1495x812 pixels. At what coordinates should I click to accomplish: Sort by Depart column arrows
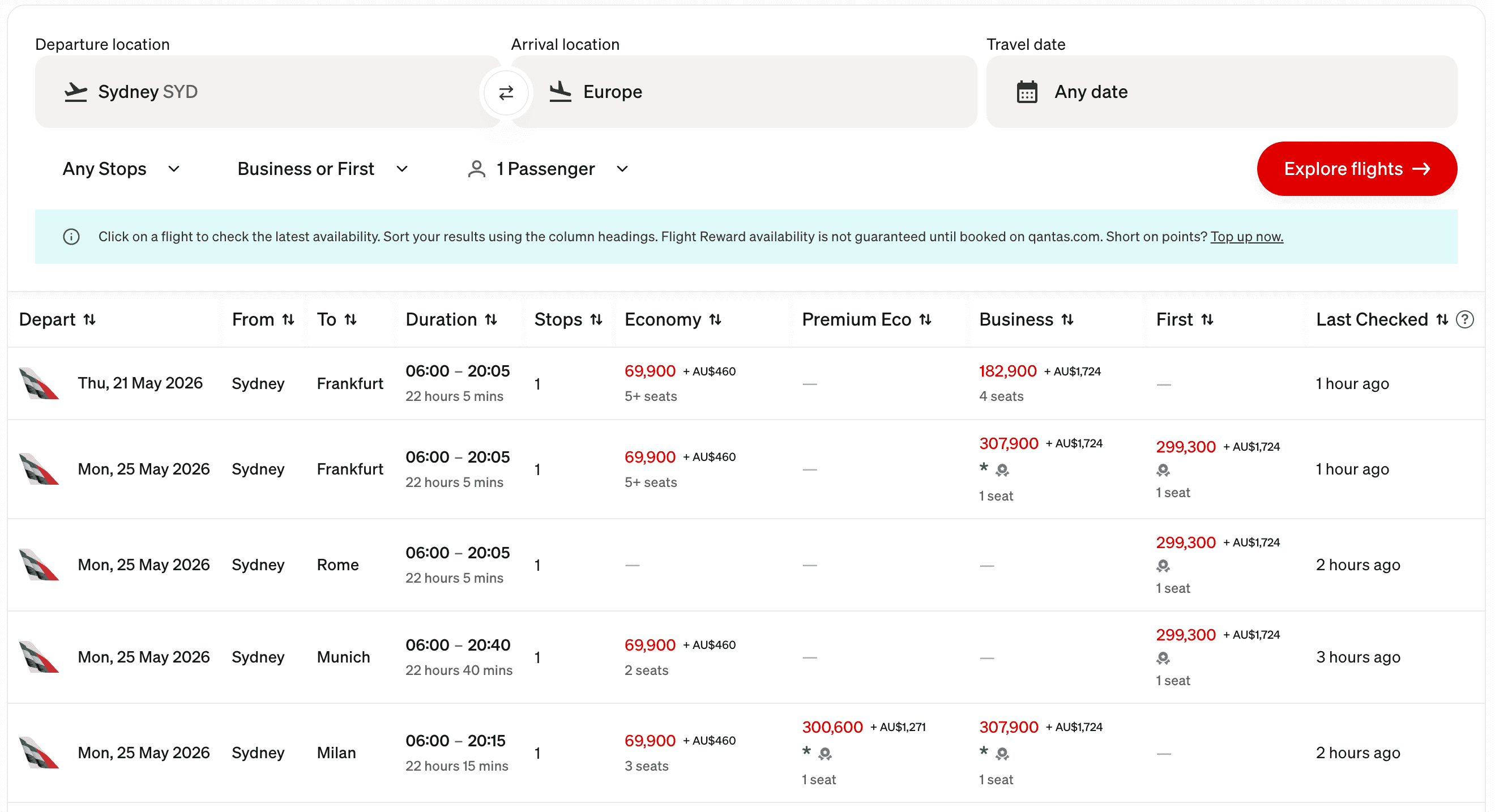tap(89, 319)
